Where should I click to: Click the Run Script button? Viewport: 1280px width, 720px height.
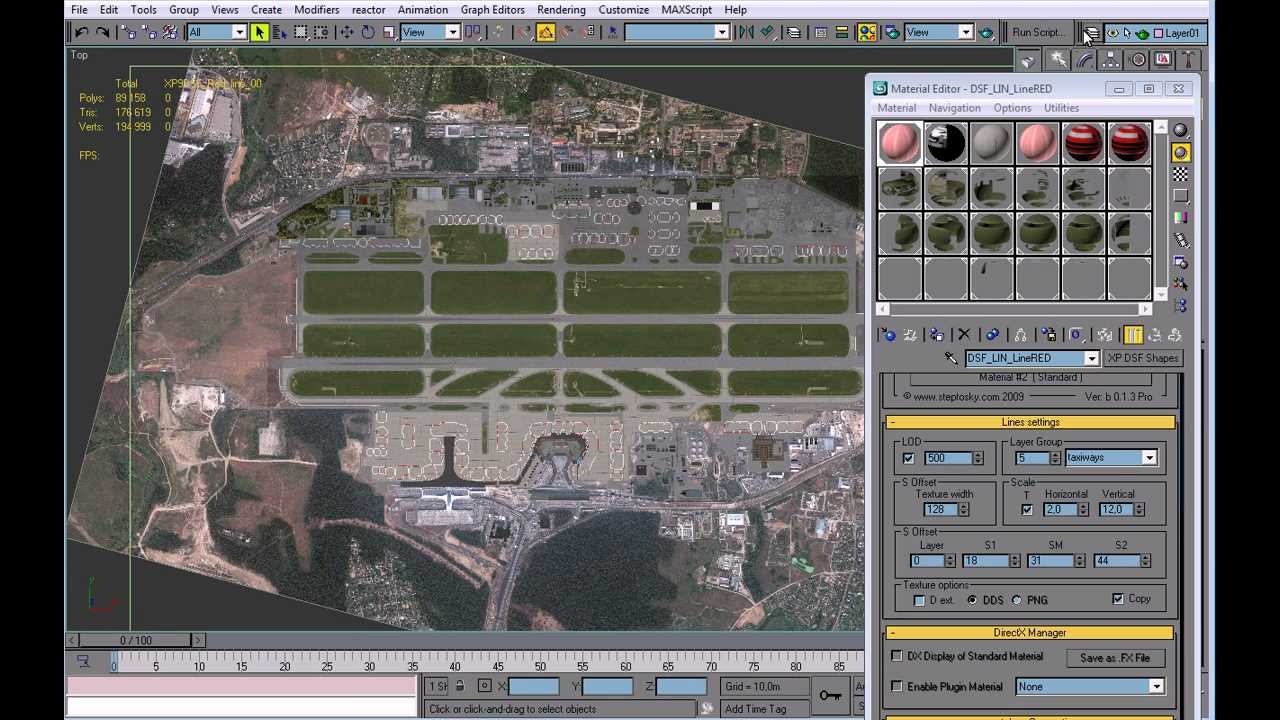(1038, 33)
